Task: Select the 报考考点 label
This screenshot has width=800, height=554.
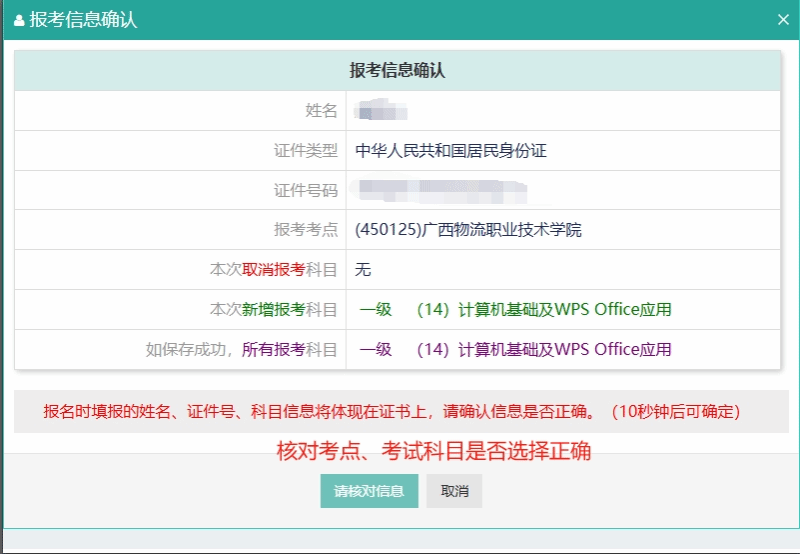Action: point(305,230)
